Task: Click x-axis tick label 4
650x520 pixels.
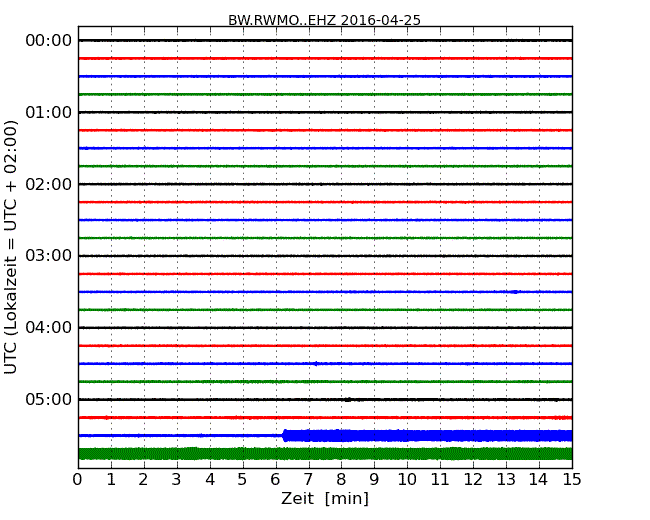Action: (210, 480)
